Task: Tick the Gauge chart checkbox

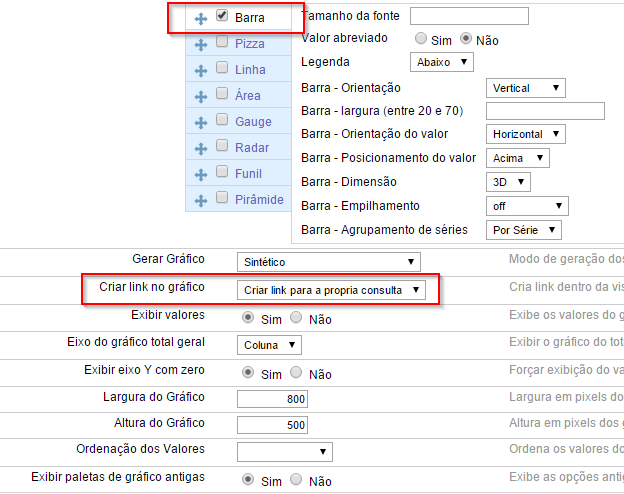Action: point(222,120)
